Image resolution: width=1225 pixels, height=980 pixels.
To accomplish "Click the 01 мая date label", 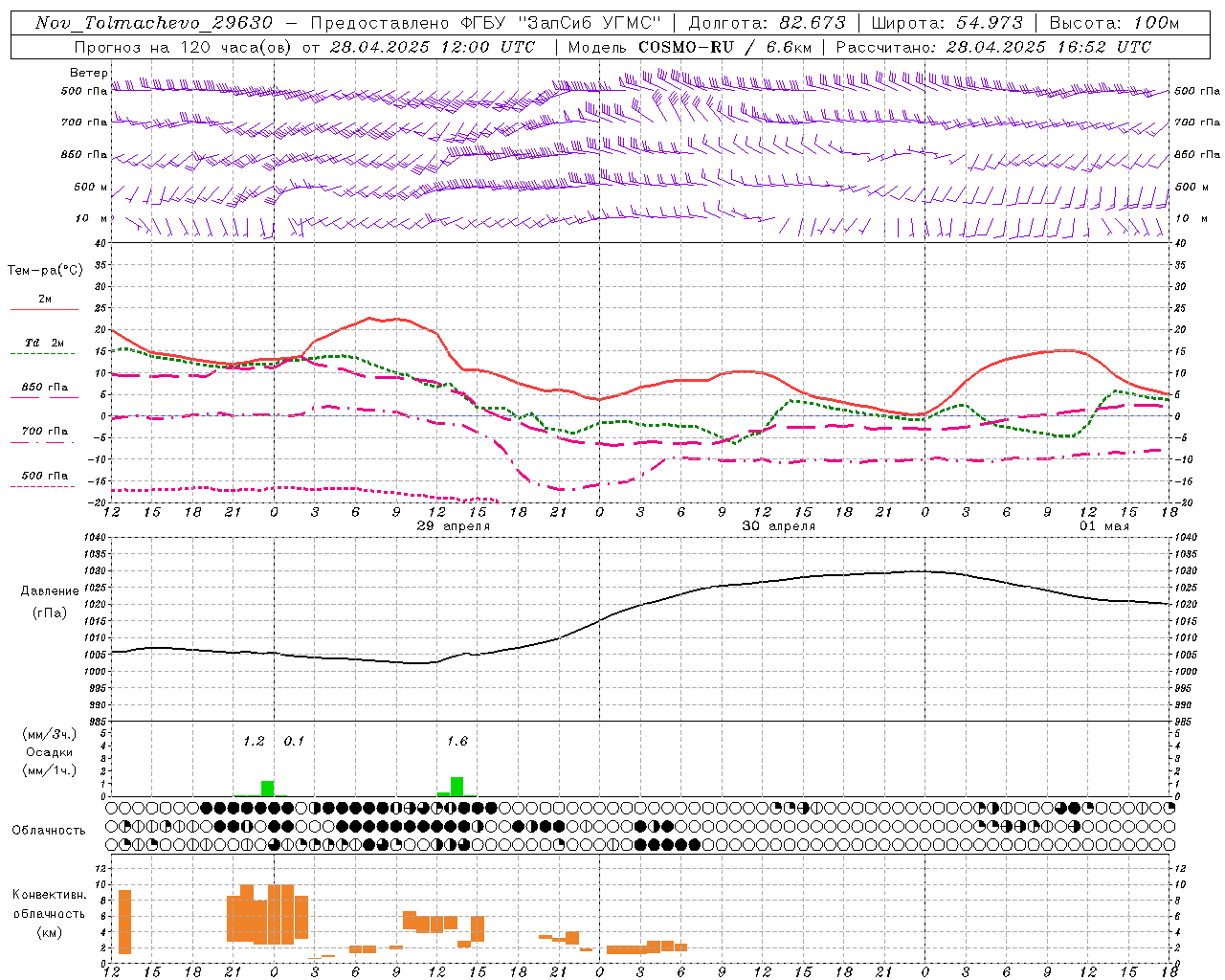I will click(1103, 526).
